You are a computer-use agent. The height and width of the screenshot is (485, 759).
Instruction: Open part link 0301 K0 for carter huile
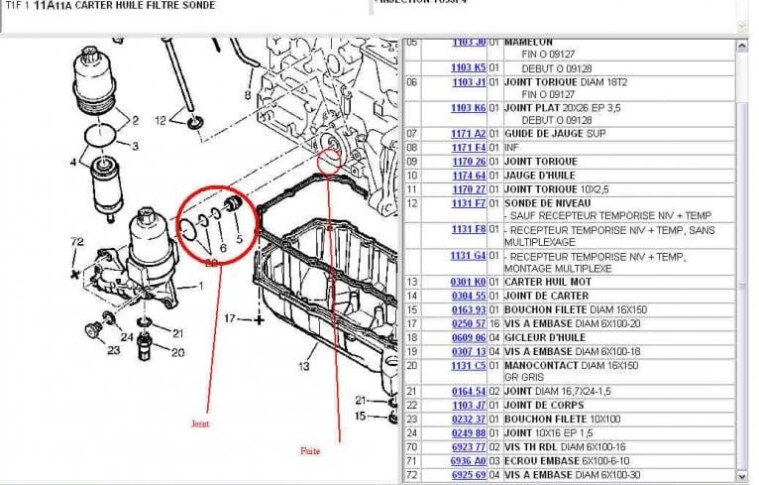pyautogui.click(x=468, y=282)
